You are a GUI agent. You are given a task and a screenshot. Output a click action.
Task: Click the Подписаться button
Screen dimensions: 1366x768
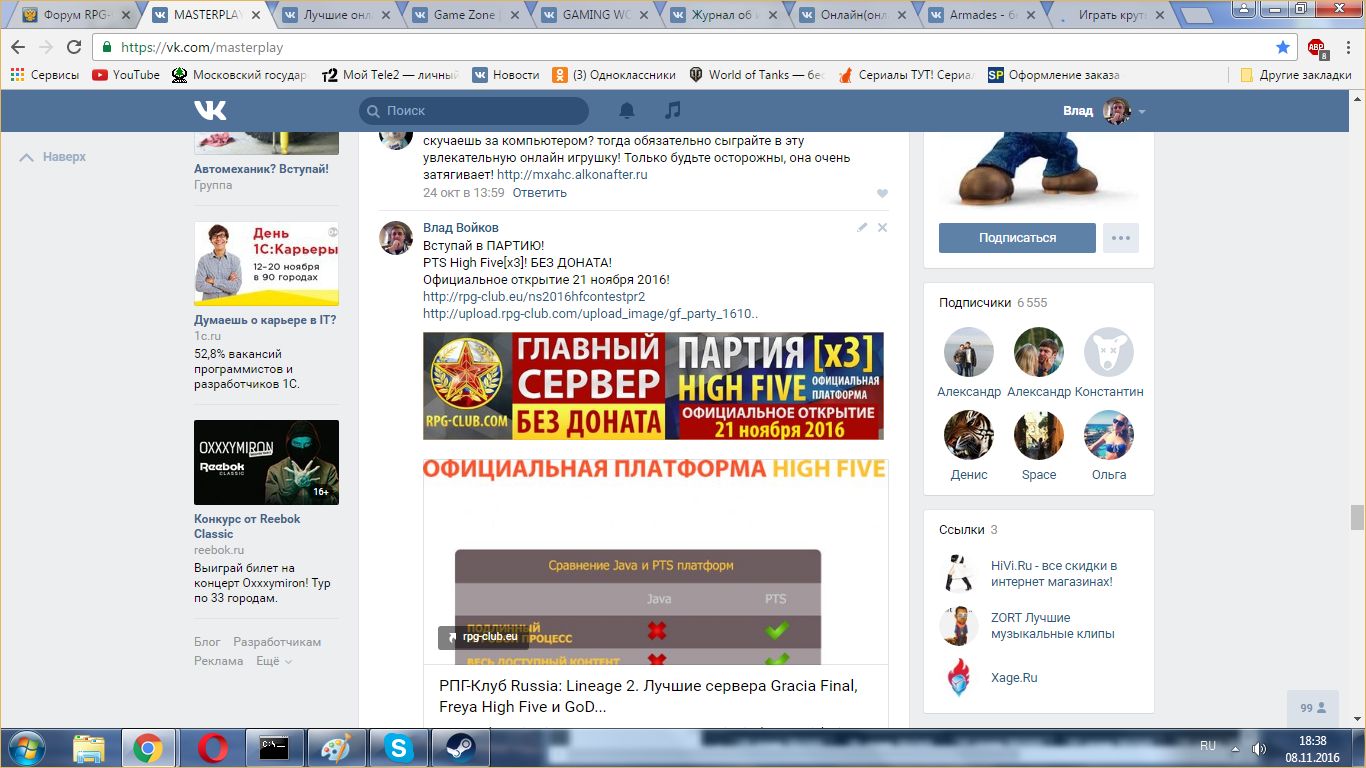[x=1017, y=238]
